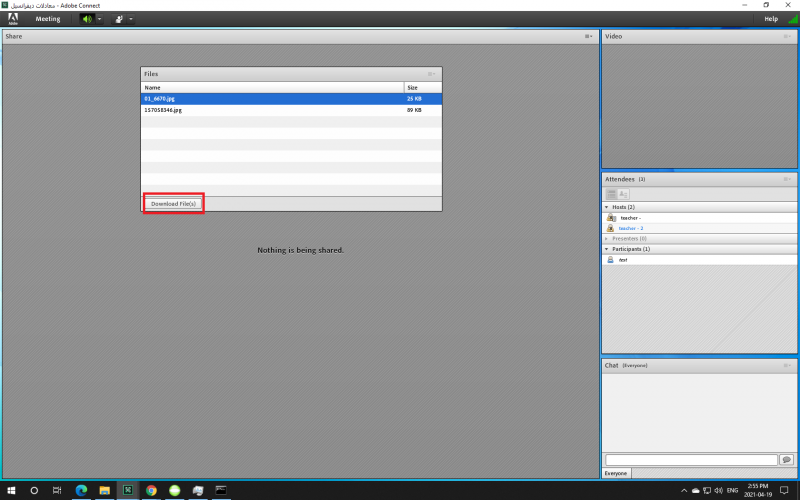Open the Video pod options menu icon
The width and height of the screenshot is (800, 500).
pos(788,36)
